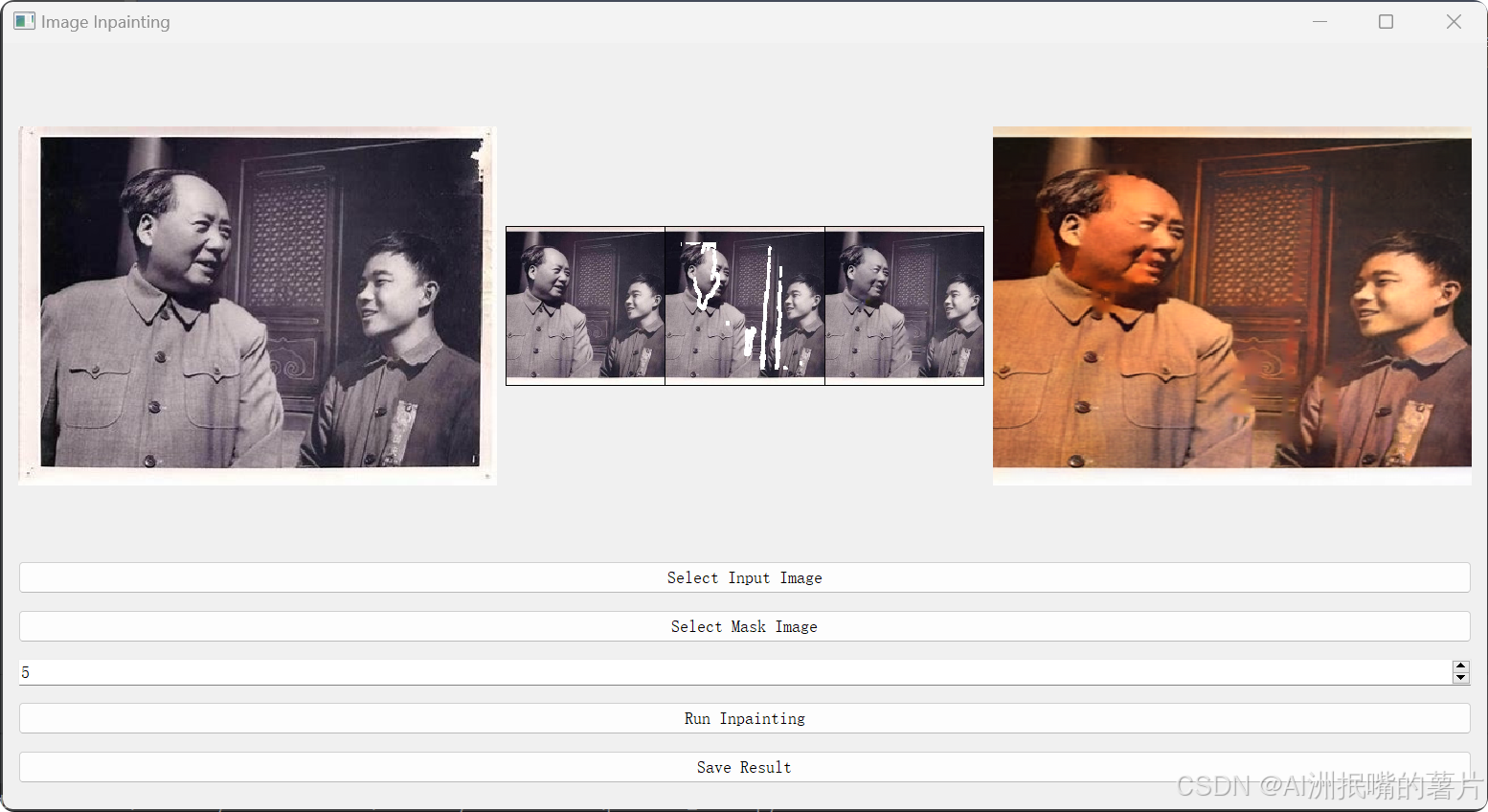This screenshot has height=812, width=1488.
Task: Select the middle mask strip with white strokes
Action: click(x=745, y=305)
